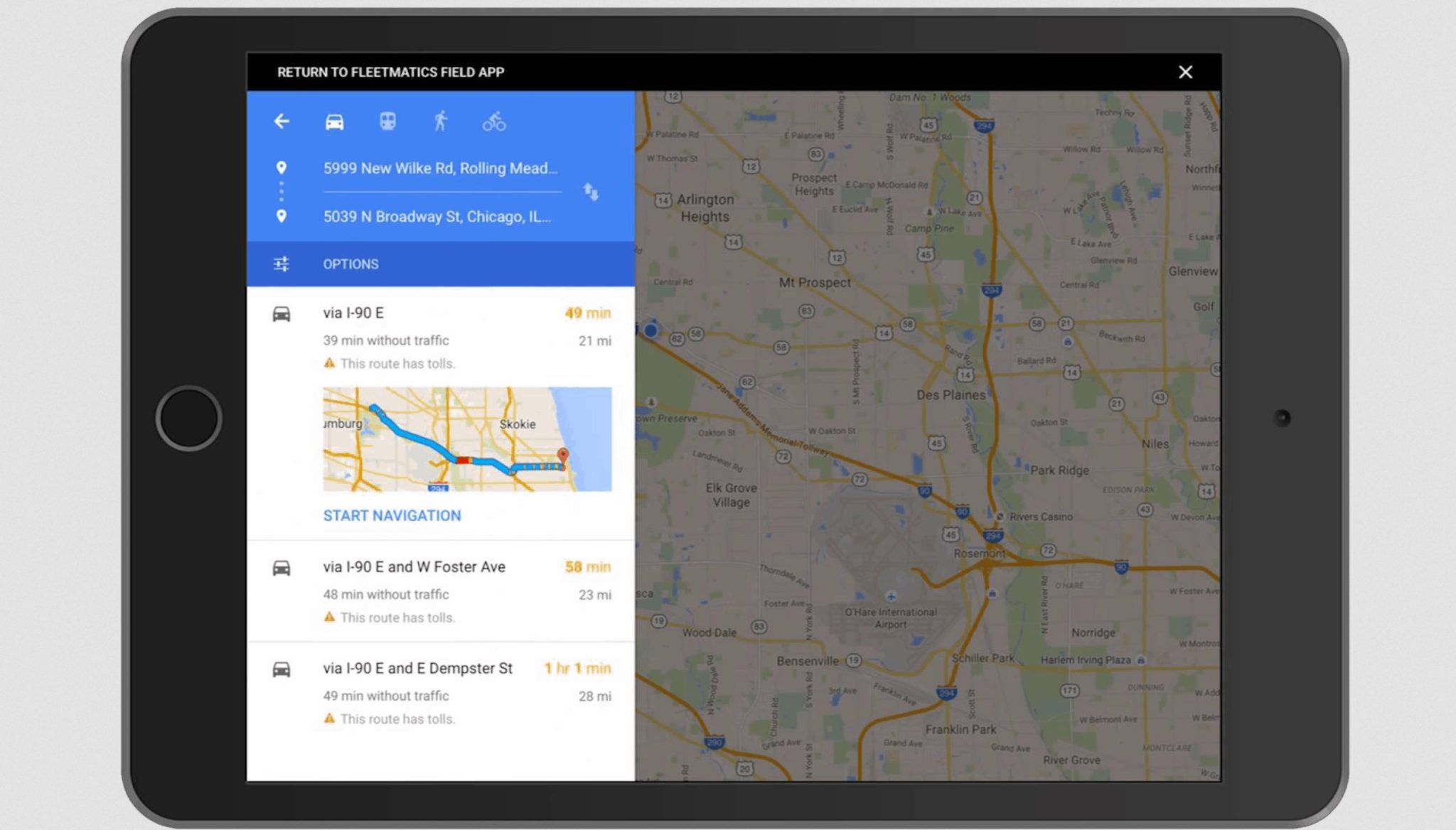Open the route options sliders icon

point(282,264)
